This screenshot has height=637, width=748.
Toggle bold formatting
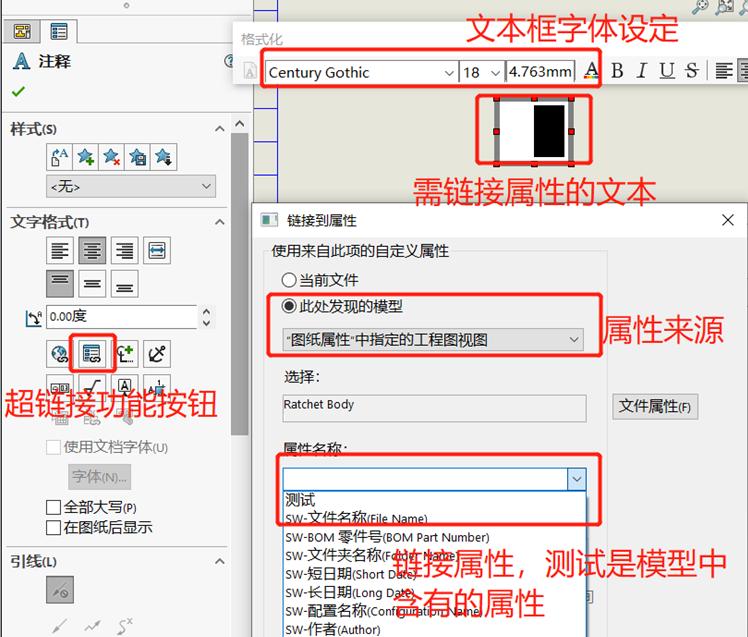(617, 71)
